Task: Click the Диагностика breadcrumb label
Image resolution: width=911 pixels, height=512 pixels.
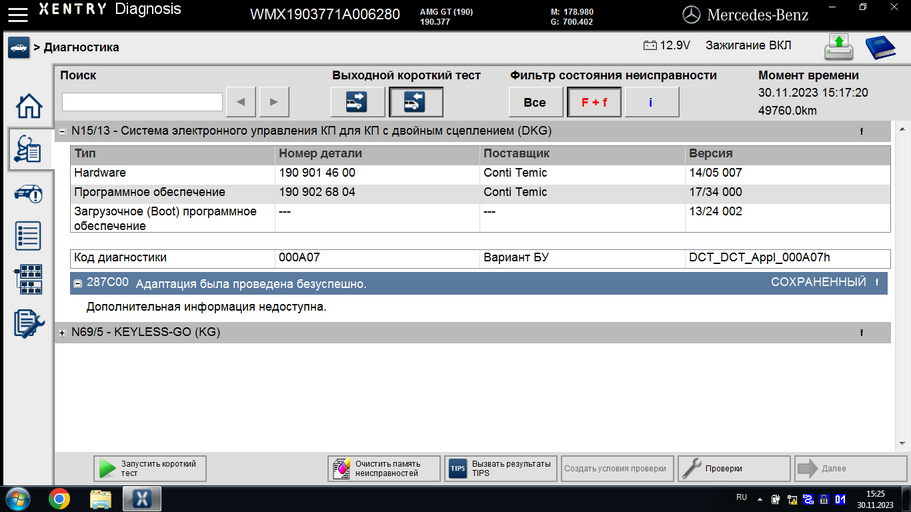Action: (81, 47)
